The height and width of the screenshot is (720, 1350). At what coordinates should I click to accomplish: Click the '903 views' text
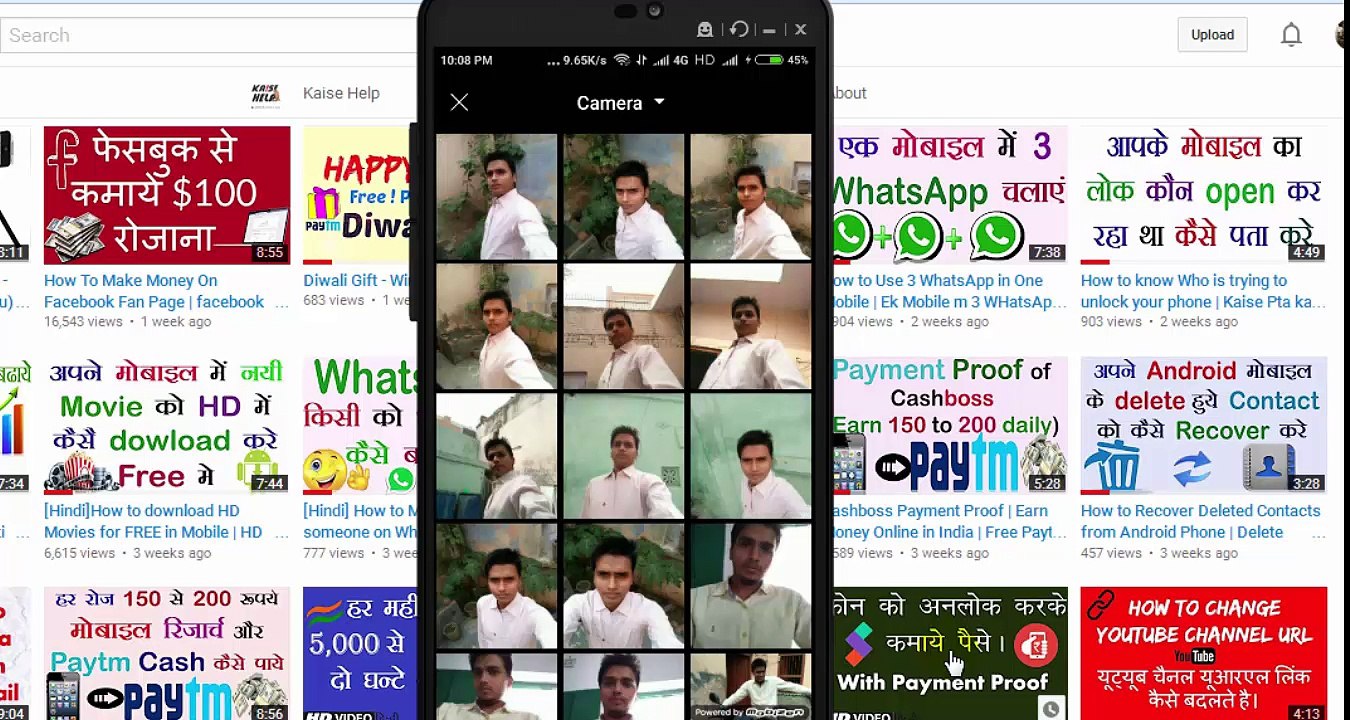tap(1111, 322)
